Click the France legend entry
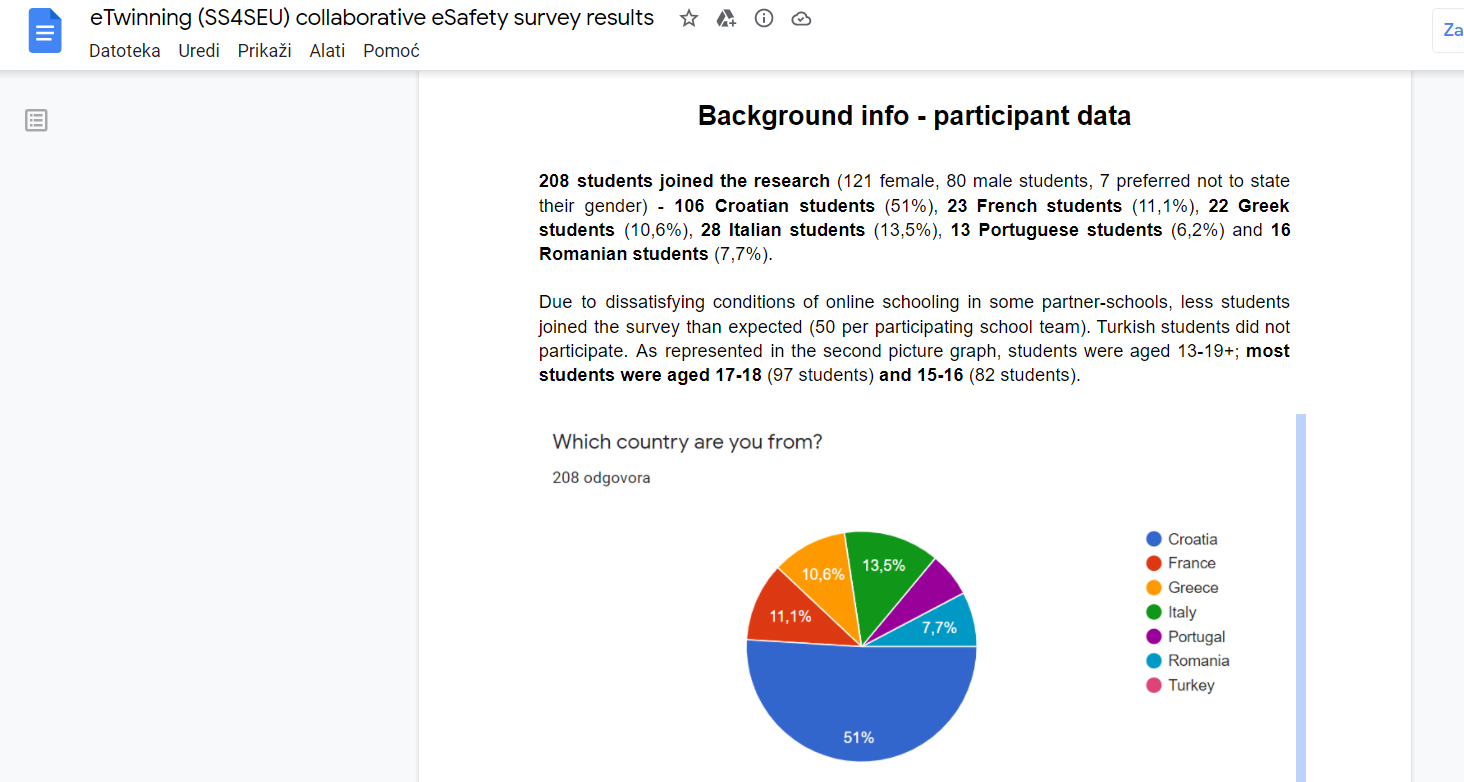The image size is (1464, 782). click(x=1191, y=563)
